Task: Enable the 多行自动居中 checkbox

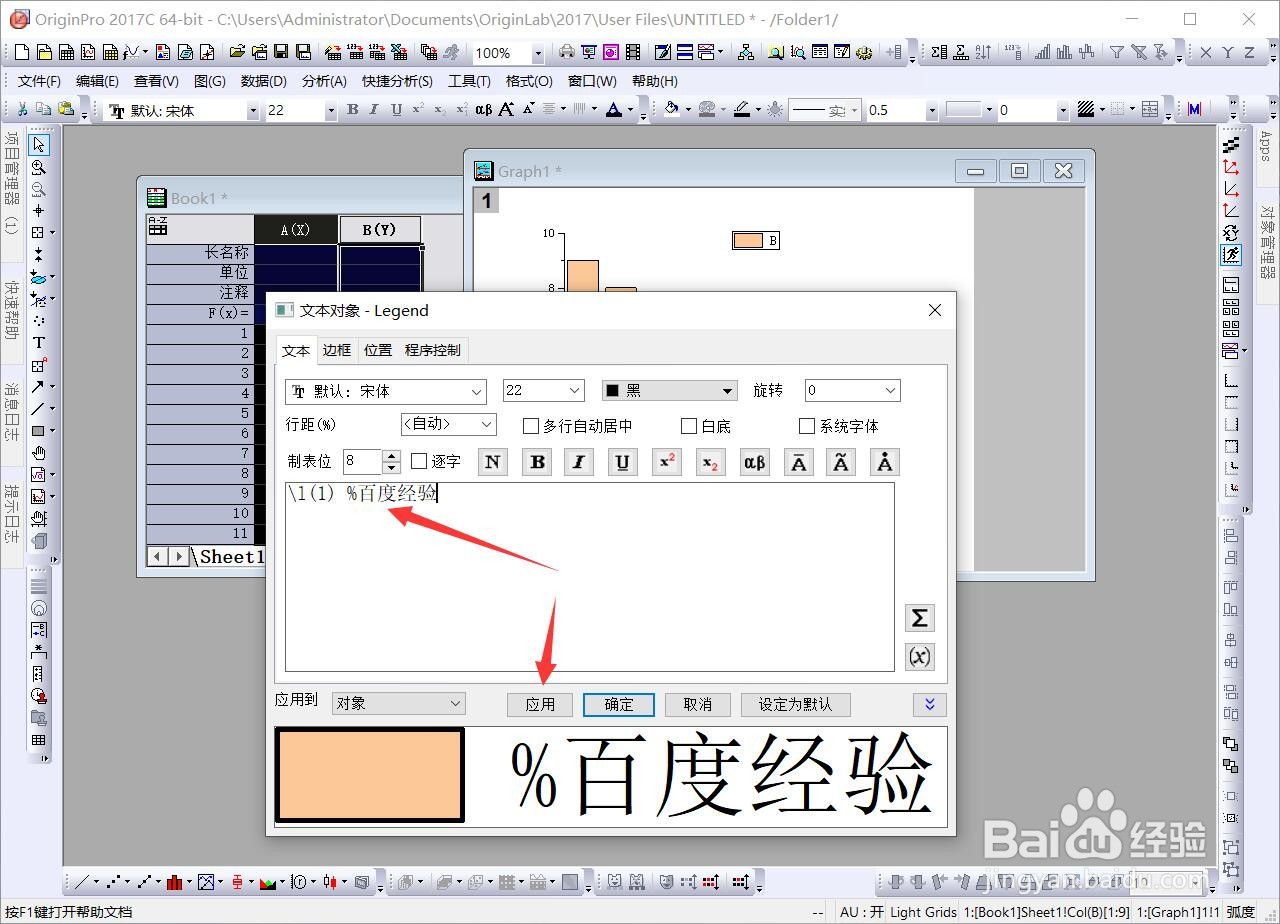Action: [x=531, y=426]
